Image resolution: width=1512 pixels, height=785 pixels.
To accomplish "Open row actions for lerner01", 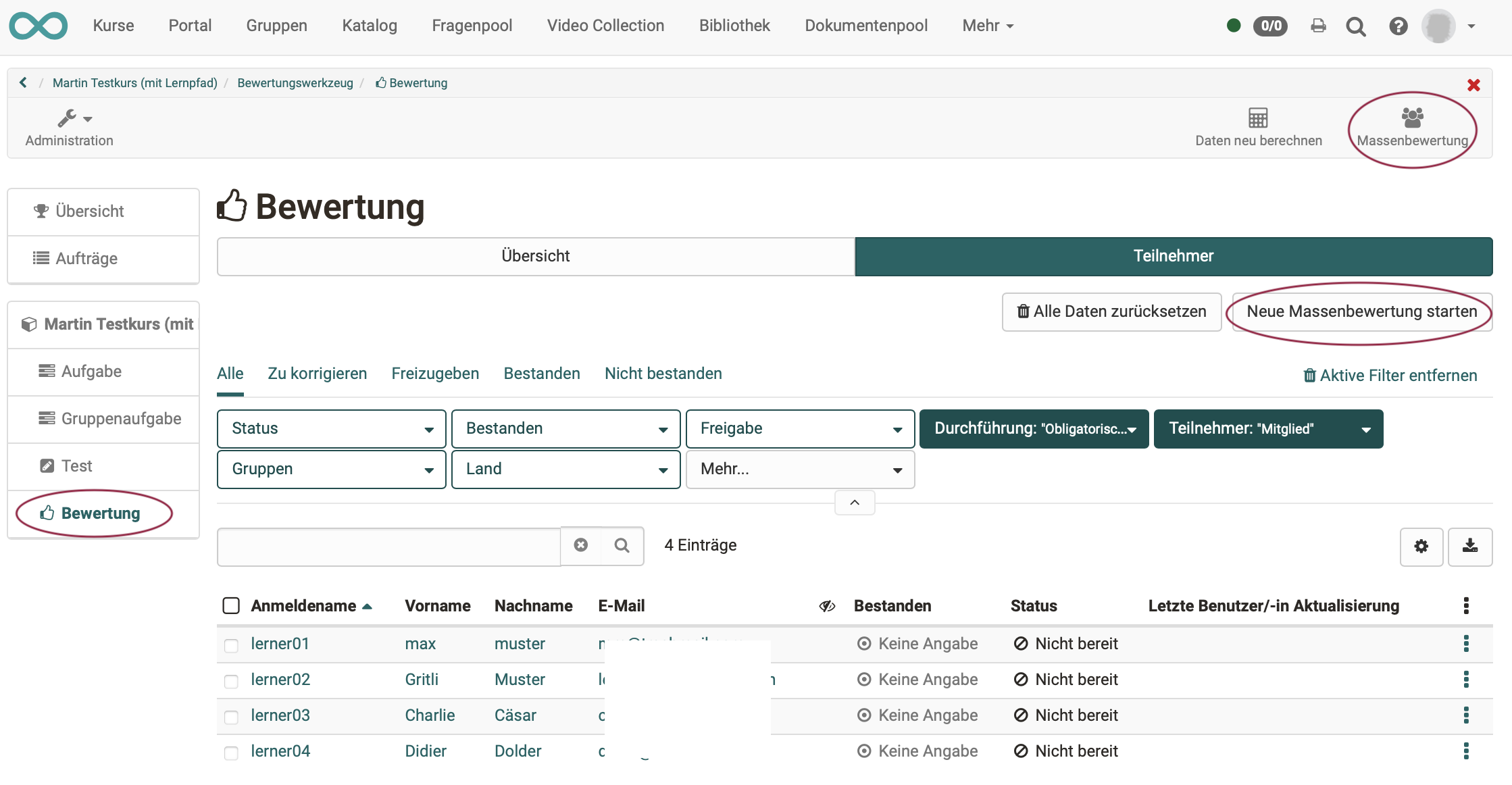I will tap(1466, 643).
